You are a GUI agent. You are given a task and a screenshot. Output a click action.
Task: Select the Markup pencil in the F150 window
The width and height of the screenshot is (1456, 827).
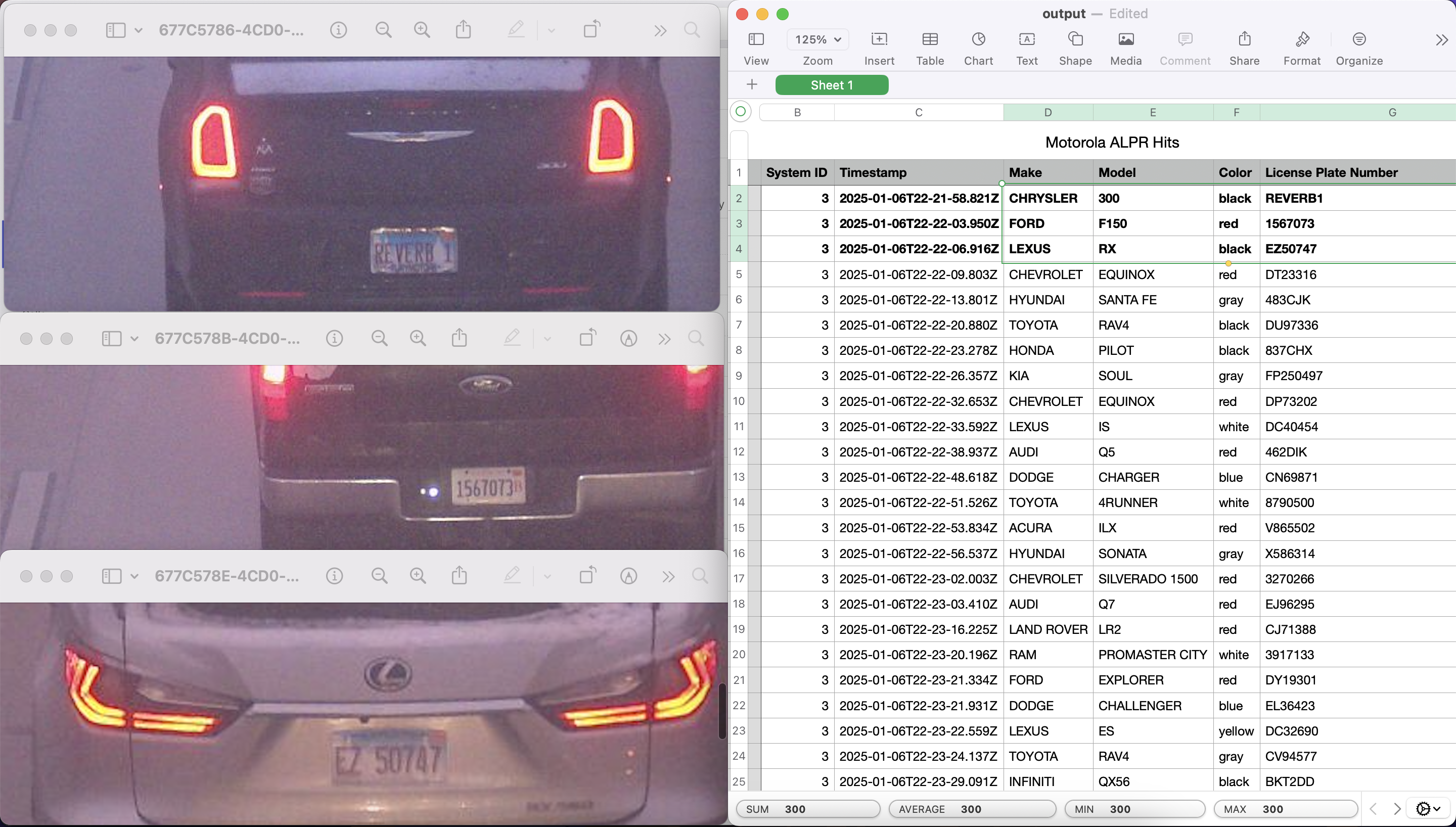tap(513, 337)
